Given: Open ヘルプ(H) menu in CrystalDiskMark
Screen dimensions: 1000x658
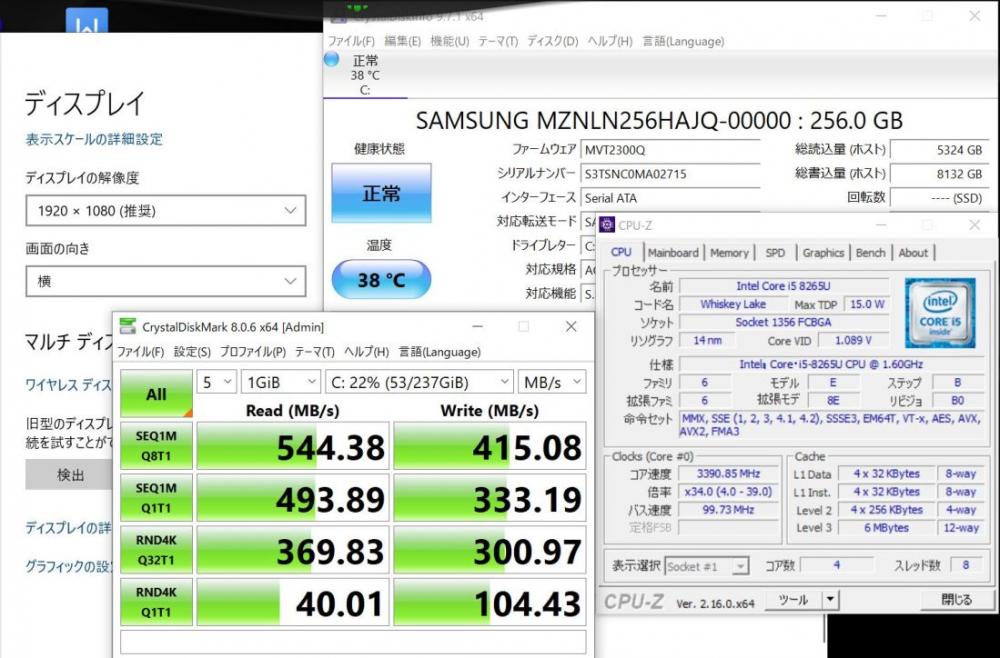Looking at the screenshot, I should pyautogui.click(x=366, y=352).
